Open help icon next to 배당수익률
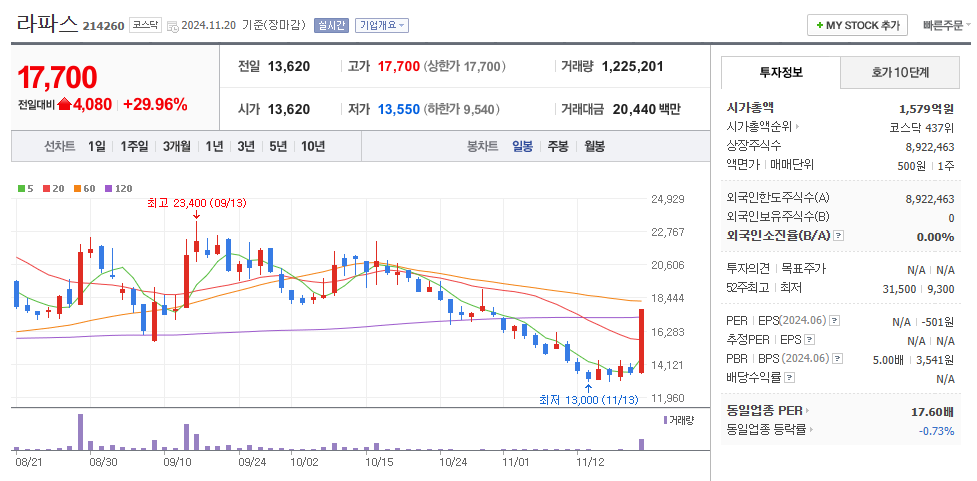Screen dimensions: 977x481 tap(789, 378)
